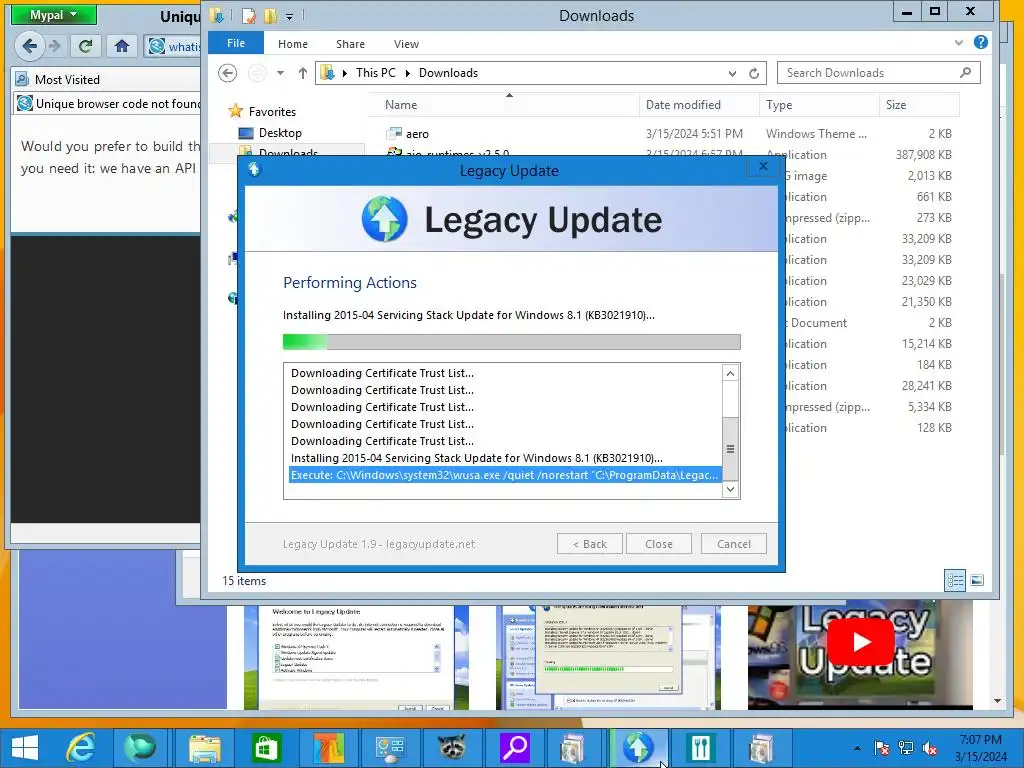Open the fork-and-knife app in taskbar
Viewport: 1024px width, 768px height.
point(701,748)
